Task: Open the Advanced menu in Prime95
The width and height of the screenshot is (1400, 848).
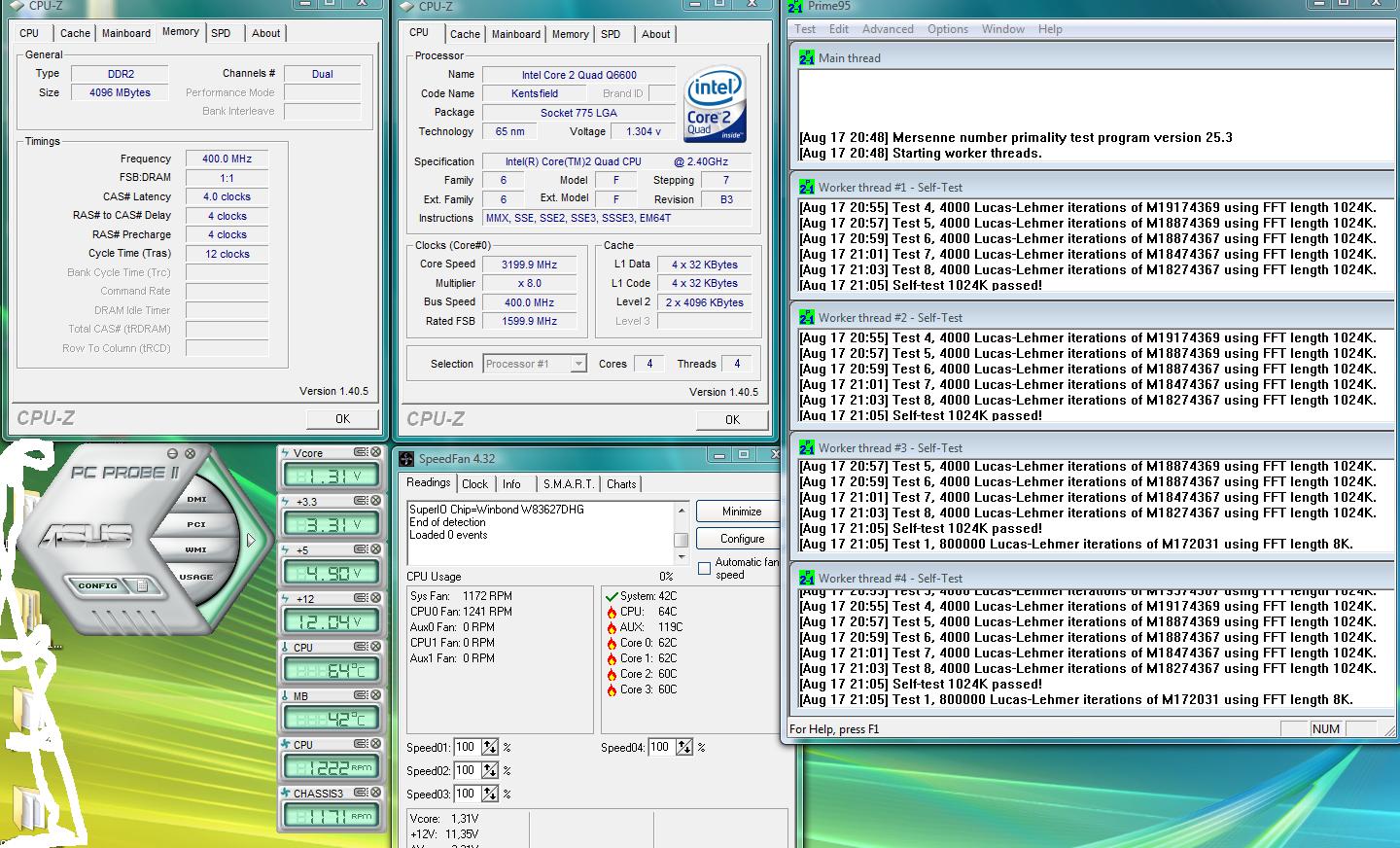Action: 888,29
